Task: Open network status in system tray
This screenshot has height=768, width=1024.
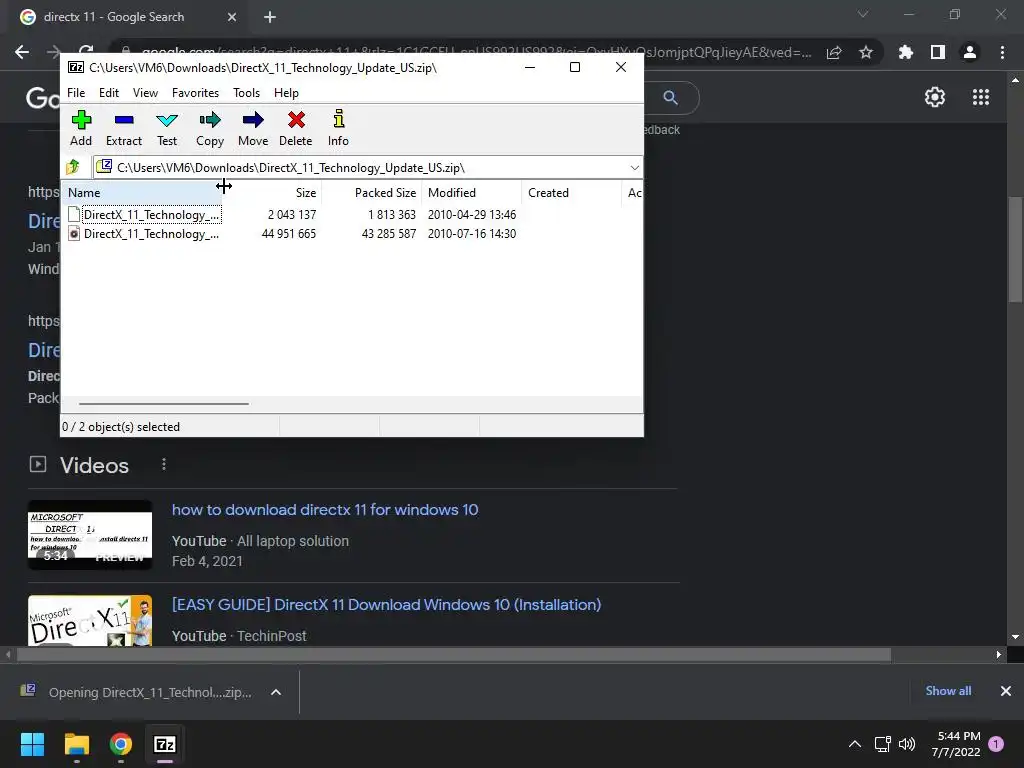Action: click(x=883, y=744)
